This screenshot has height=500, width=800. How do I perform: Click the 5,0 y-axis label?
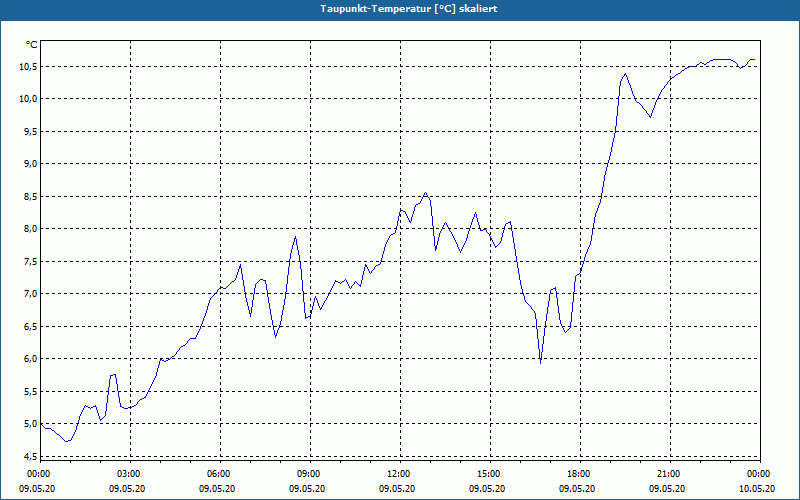pos(31,423)
